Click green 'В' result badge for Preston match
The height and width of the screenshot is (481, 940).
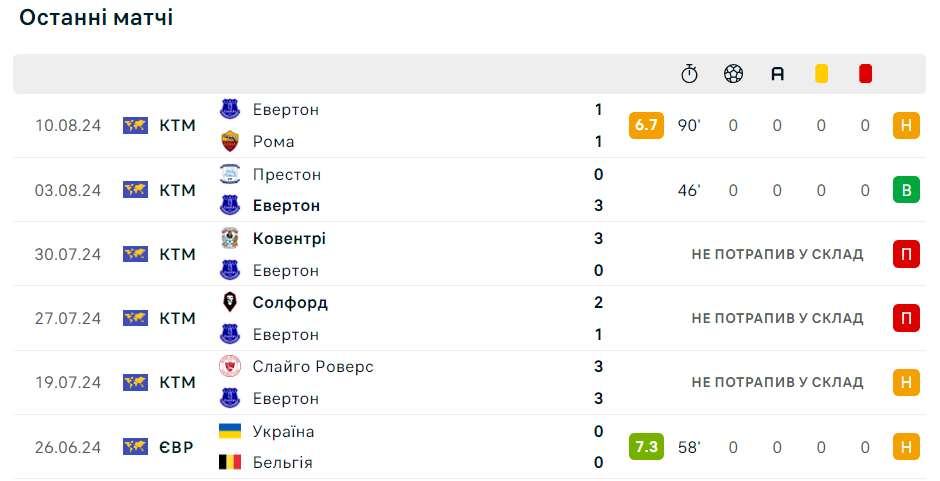click(x=906, y=190)
